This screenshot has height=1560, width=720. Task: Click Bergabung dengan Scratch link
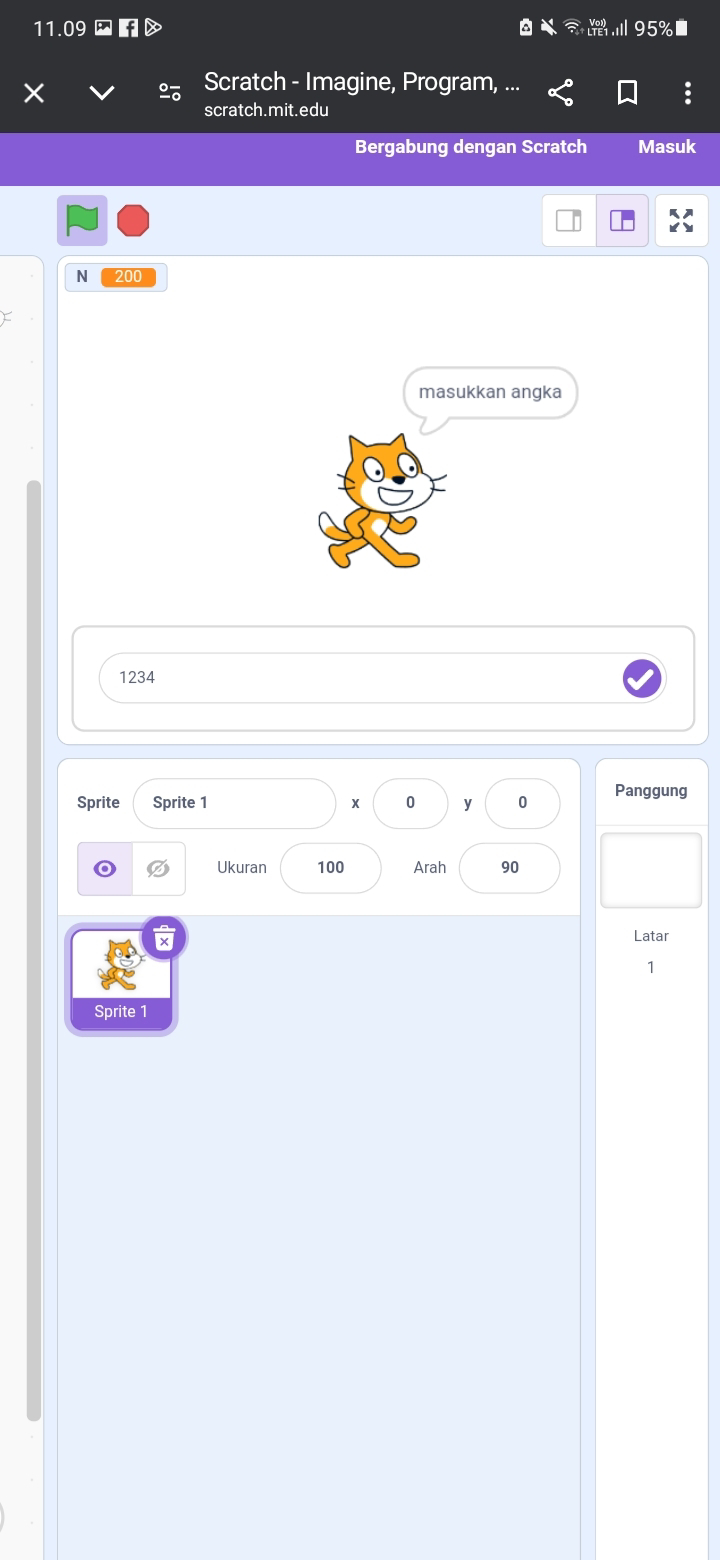click(x=471, y=146)
